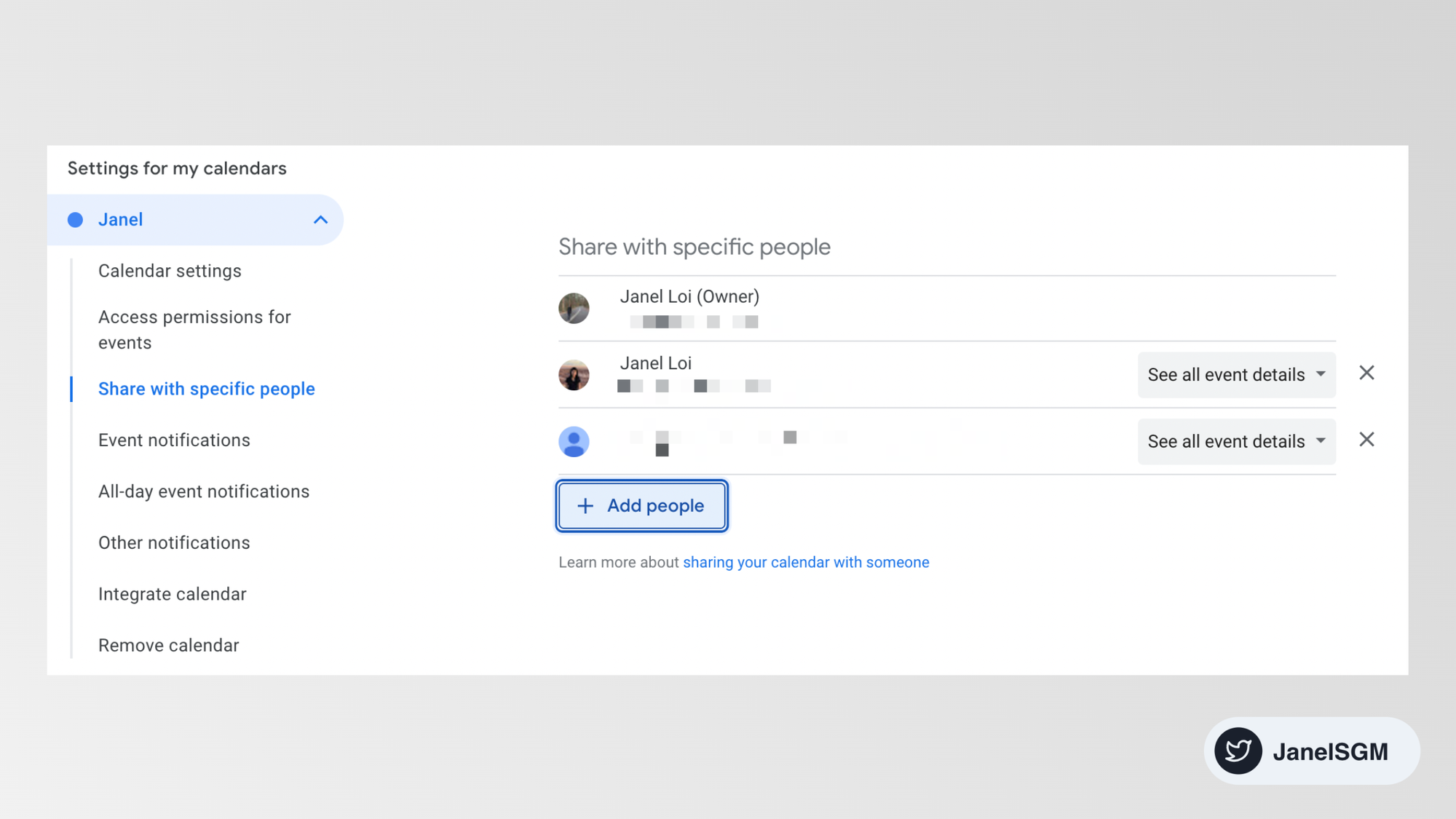The width and height of the screenshot is (1456, 819).
Task: Select Remove calendar option
Action: pos(168,644)
